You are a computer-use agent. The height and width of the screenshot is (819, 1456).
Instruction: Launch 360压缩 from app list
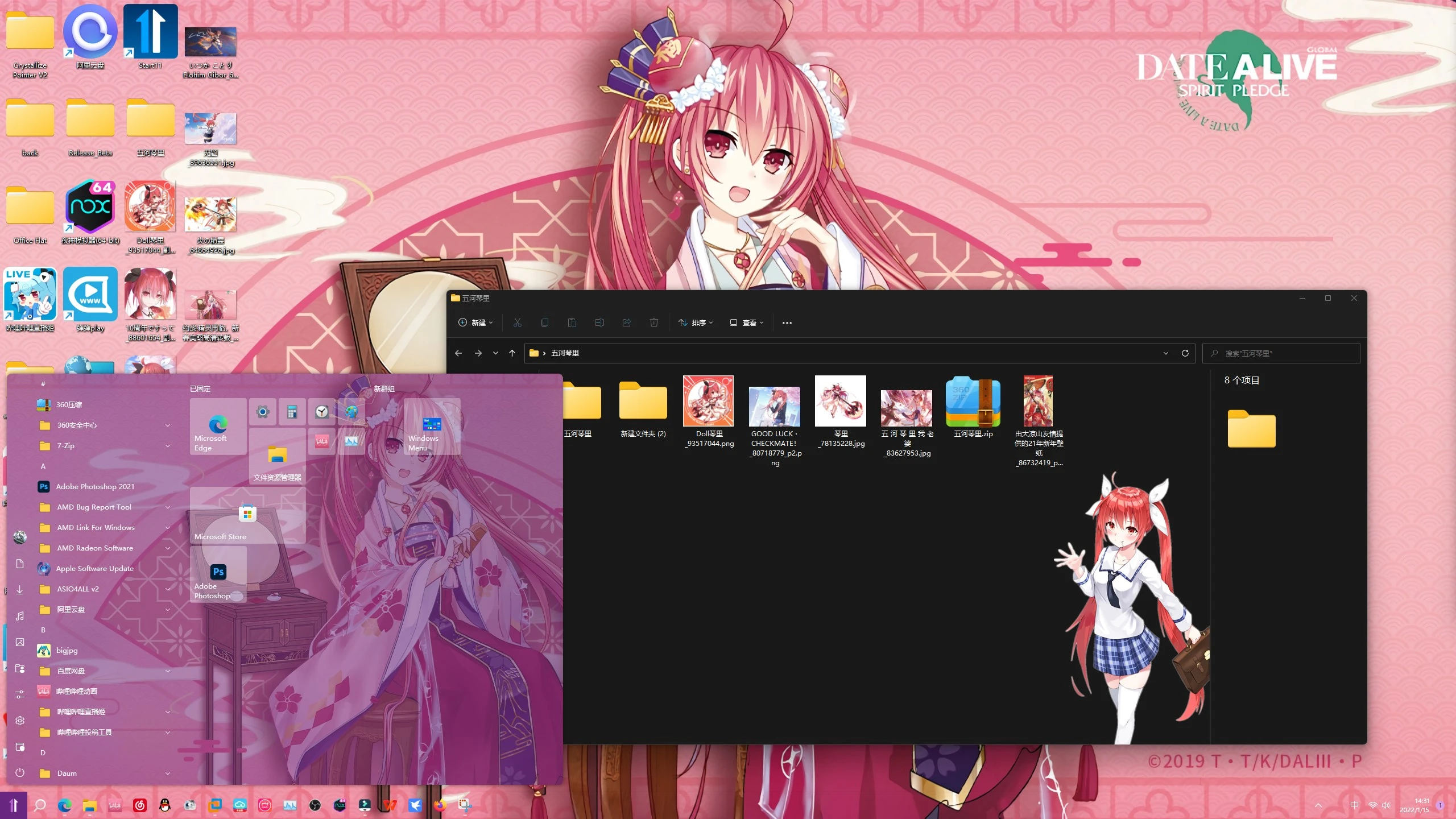[x=104, y=404]
